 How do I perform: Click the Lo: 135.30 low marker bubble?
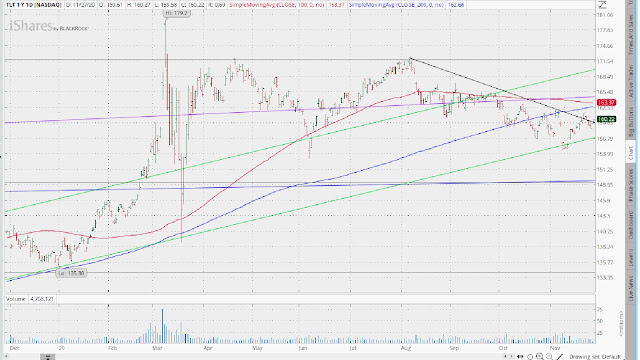click(71, 273)
